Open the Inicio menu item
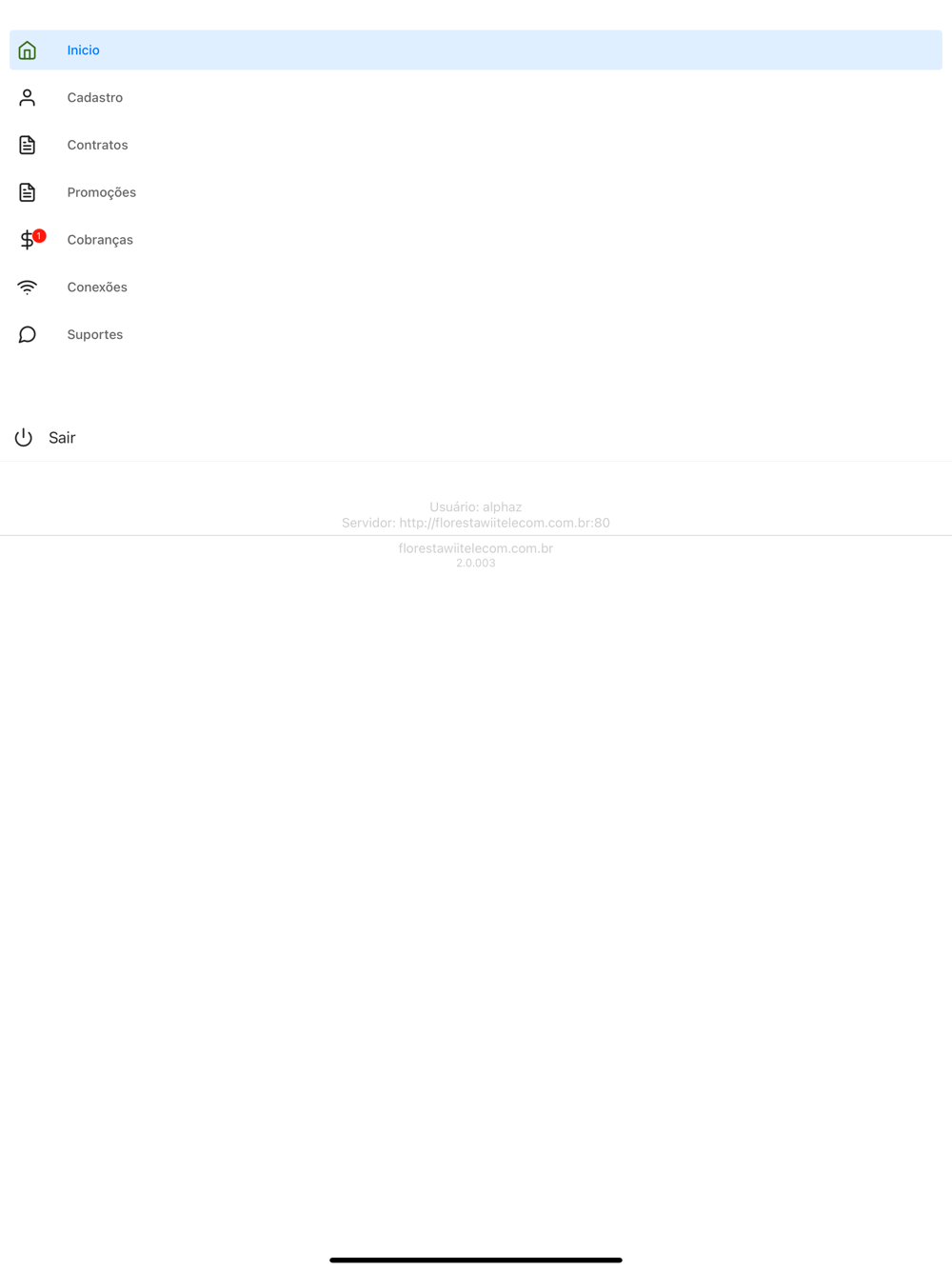The width and height of the screenshot is (952, 1270). [476, 50]
